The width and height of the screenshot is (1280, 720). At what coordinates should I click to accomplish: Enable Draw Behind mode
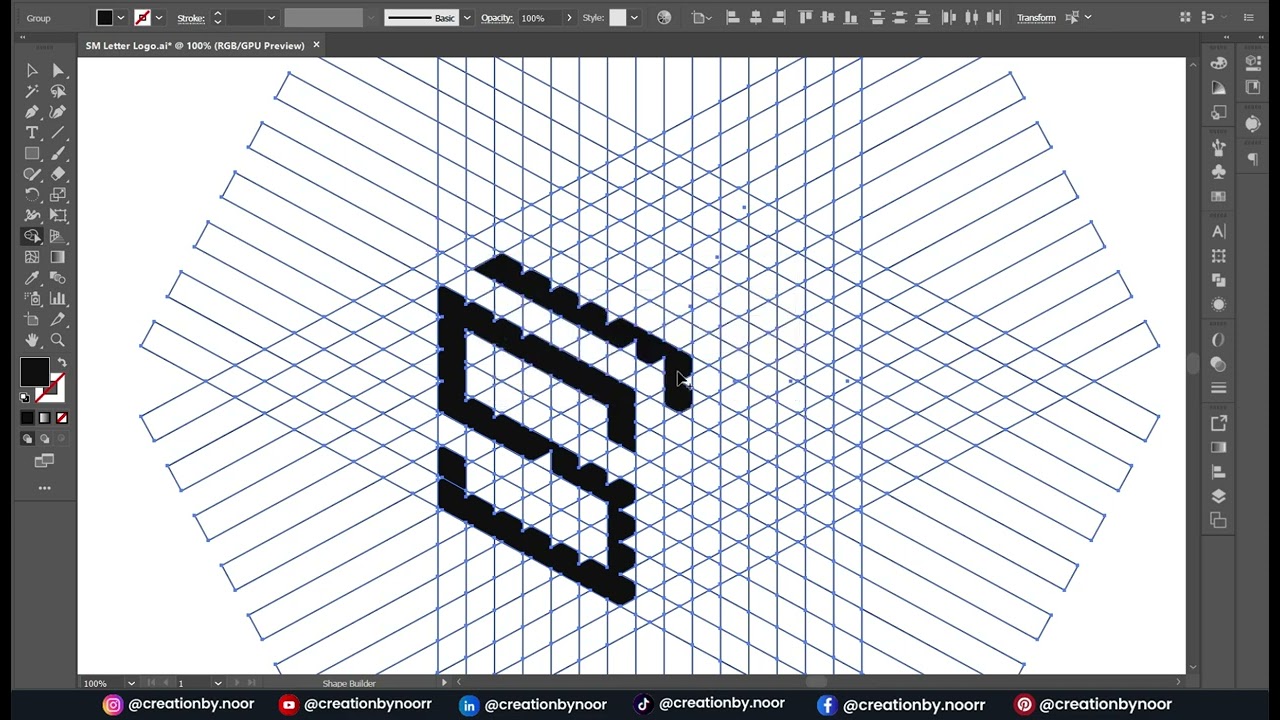click(x=45, y=439)
